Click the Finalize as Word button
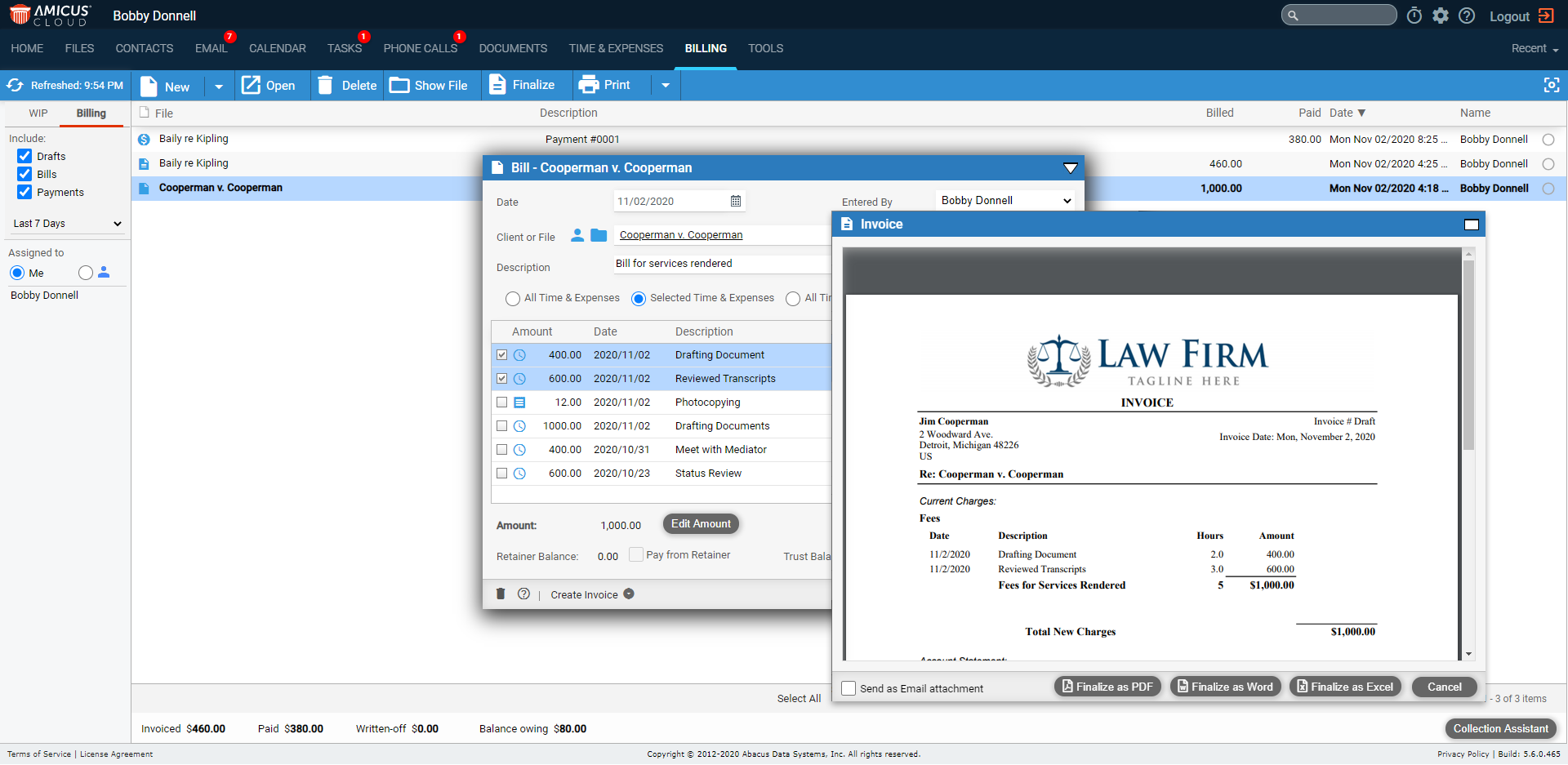1568x765 pixels. (x=1225, y=687)
